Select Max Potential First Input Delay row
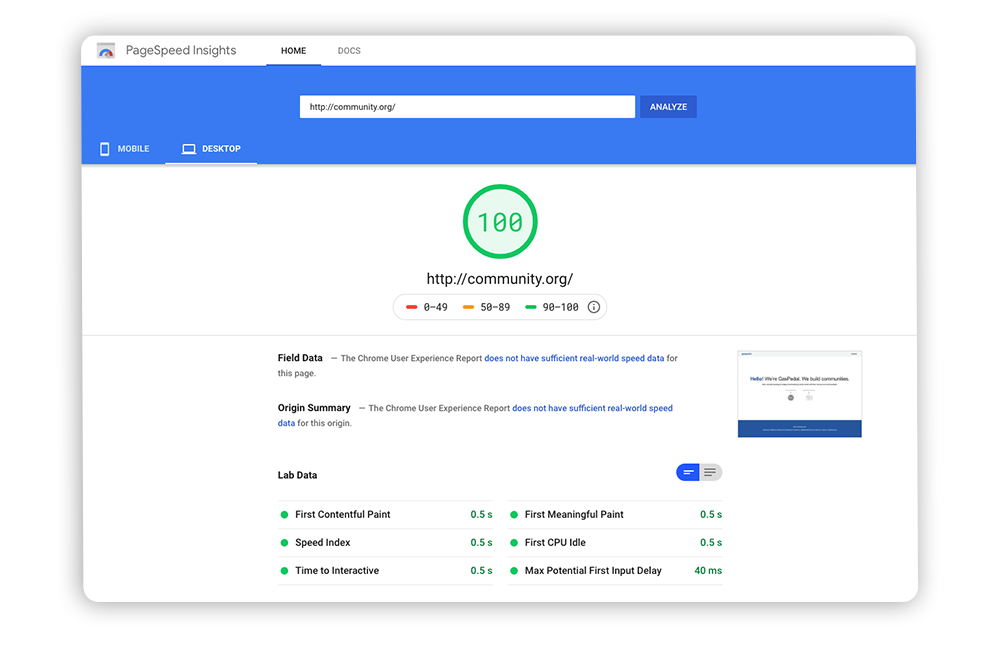1000x647 pixels. (615, 570)
